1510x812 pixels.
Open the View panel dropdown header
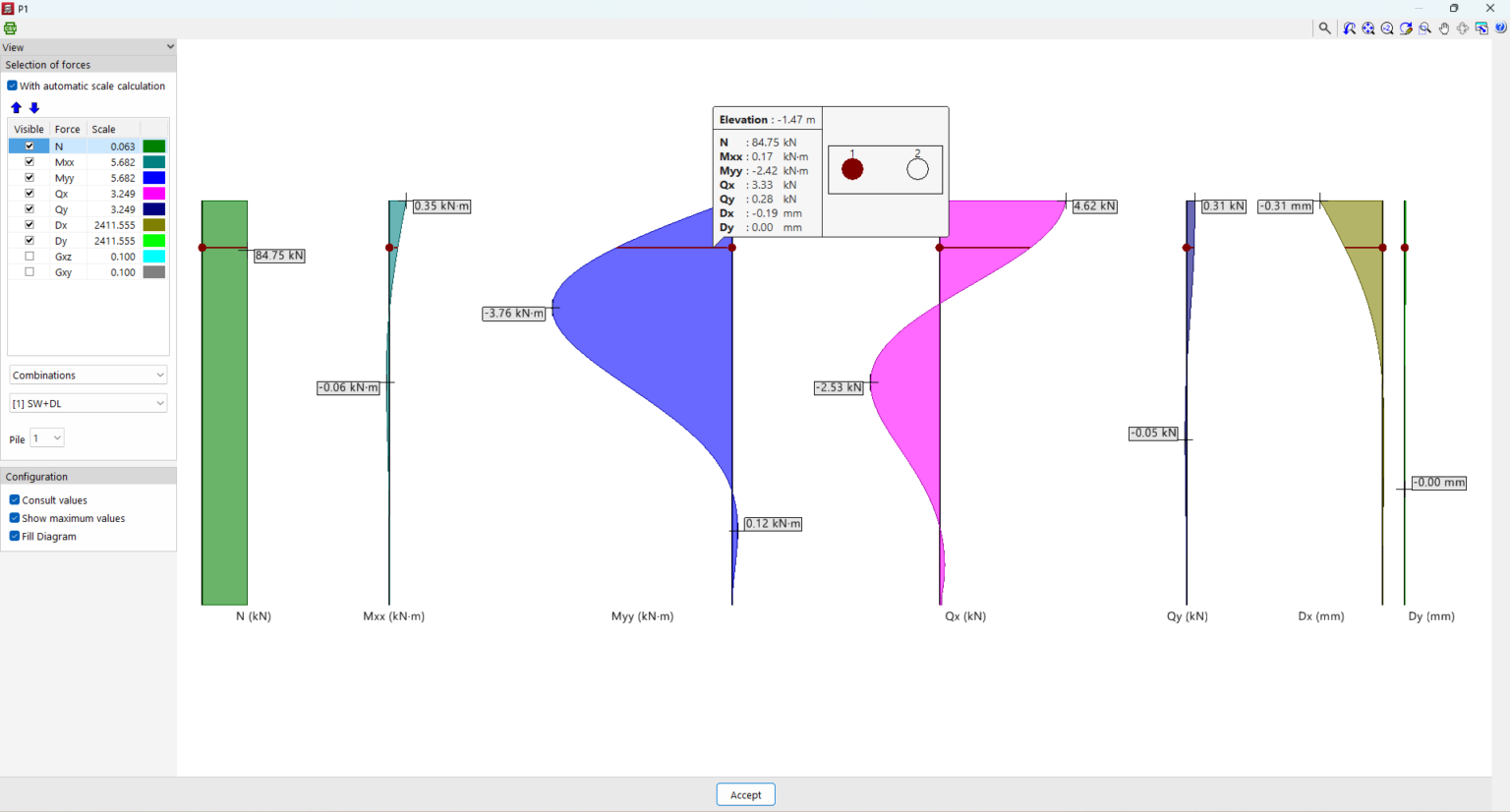point(88,46)
